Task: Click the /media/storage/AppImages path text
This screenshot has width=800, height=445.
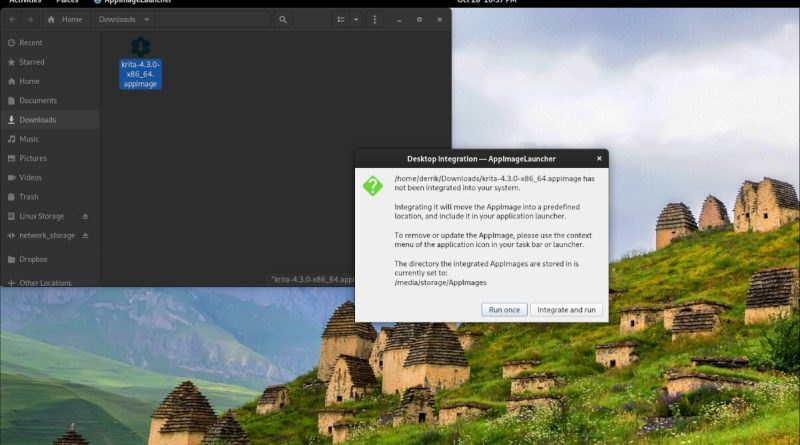Action: [x=440, y=282]
